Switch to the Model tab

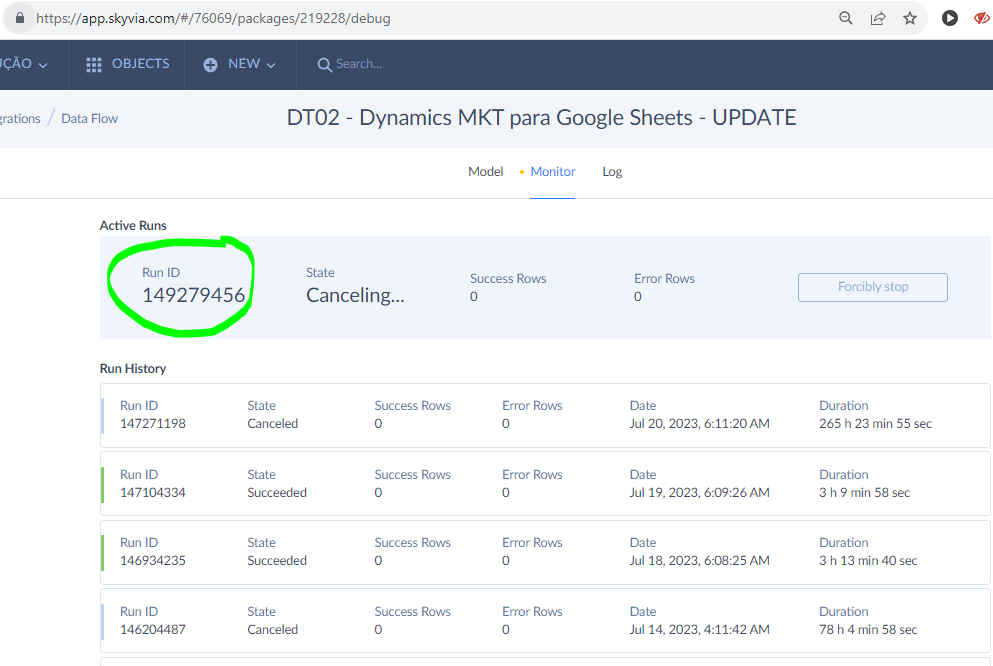click(486, 172)
